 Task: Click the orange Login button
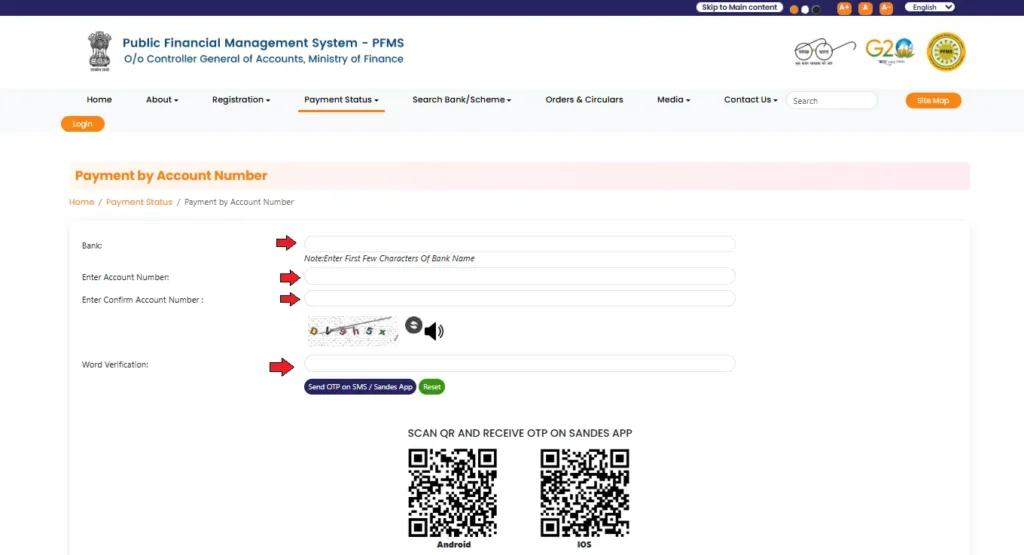coord(82,124)
